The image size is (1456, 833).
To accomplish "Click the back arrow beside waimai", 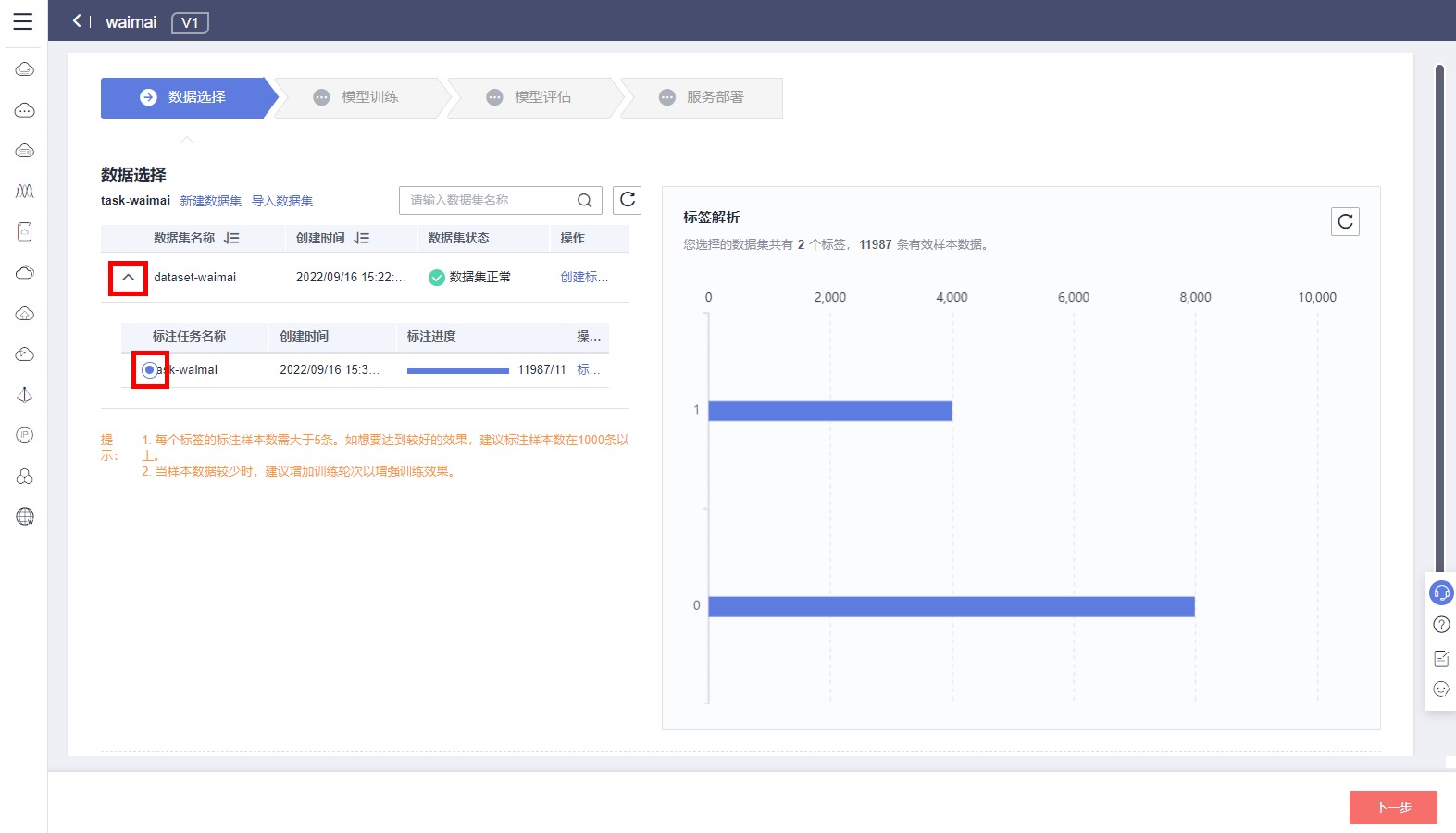I will tap(78, 21).
